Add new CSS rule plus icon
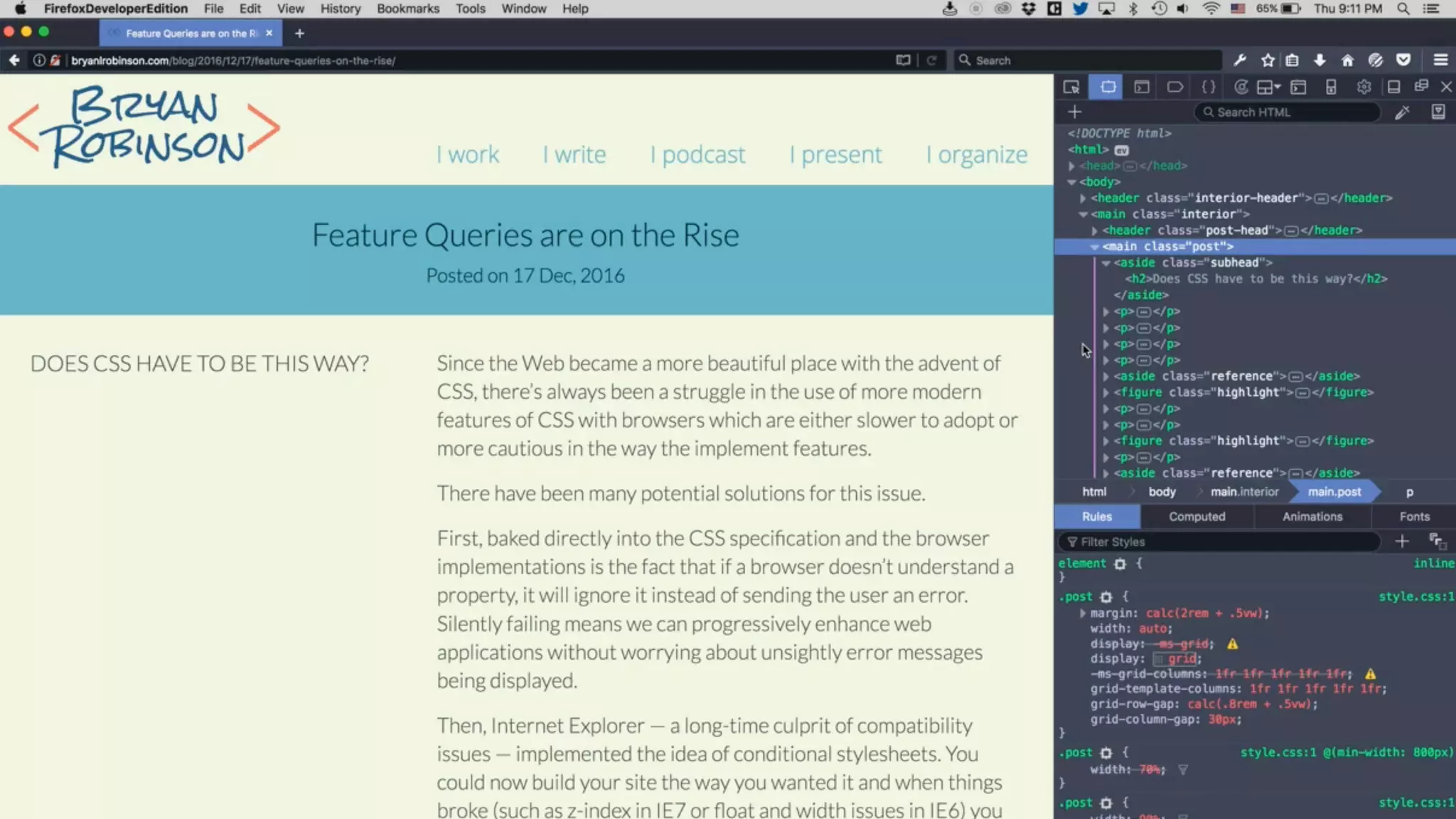The width and height of the screenshot is (1456, 819). click(x=1401, y=542)
